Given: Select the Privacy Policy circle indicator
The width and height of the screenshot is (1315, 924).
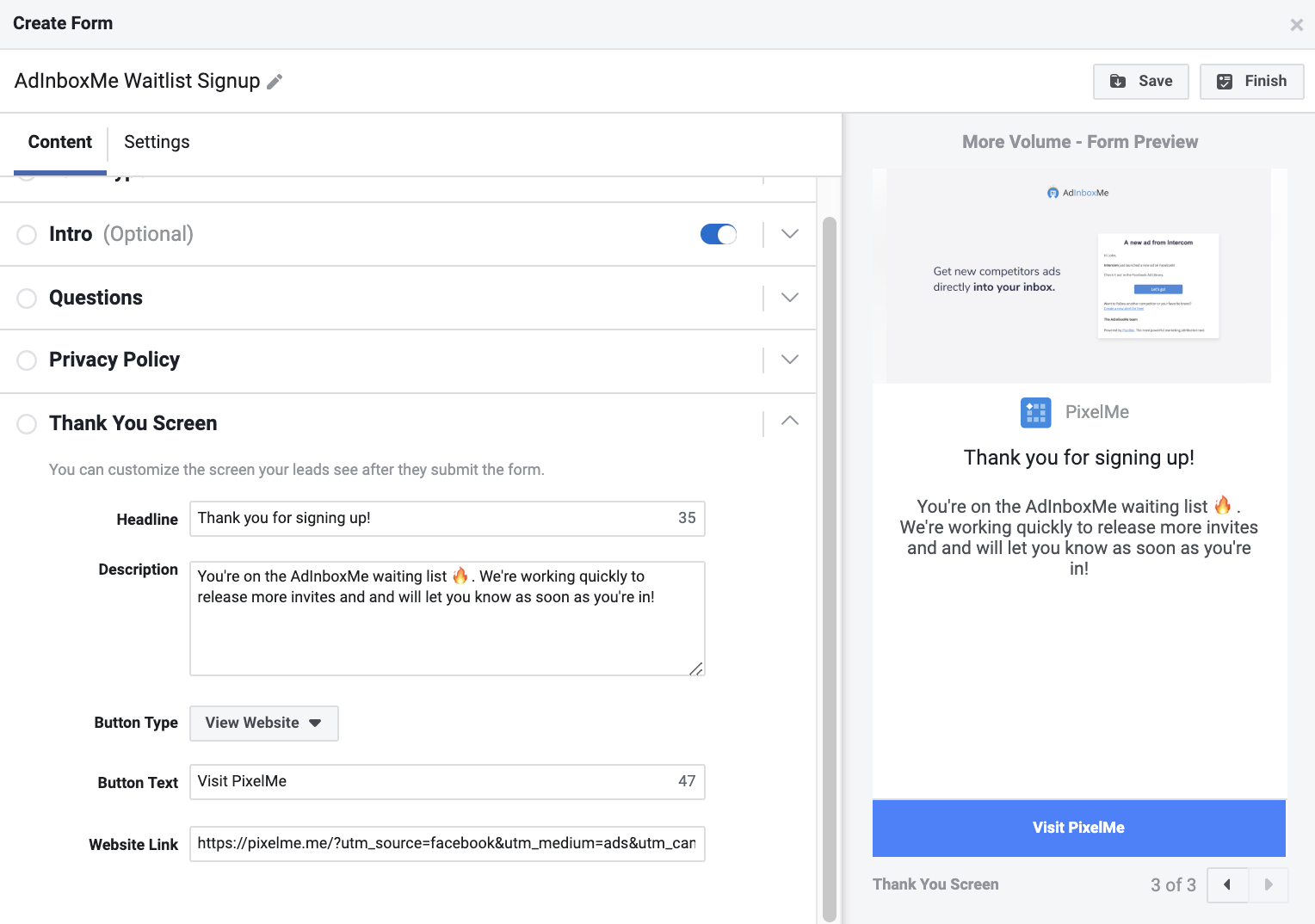Looking at the screenshot, I should [27, 360].
